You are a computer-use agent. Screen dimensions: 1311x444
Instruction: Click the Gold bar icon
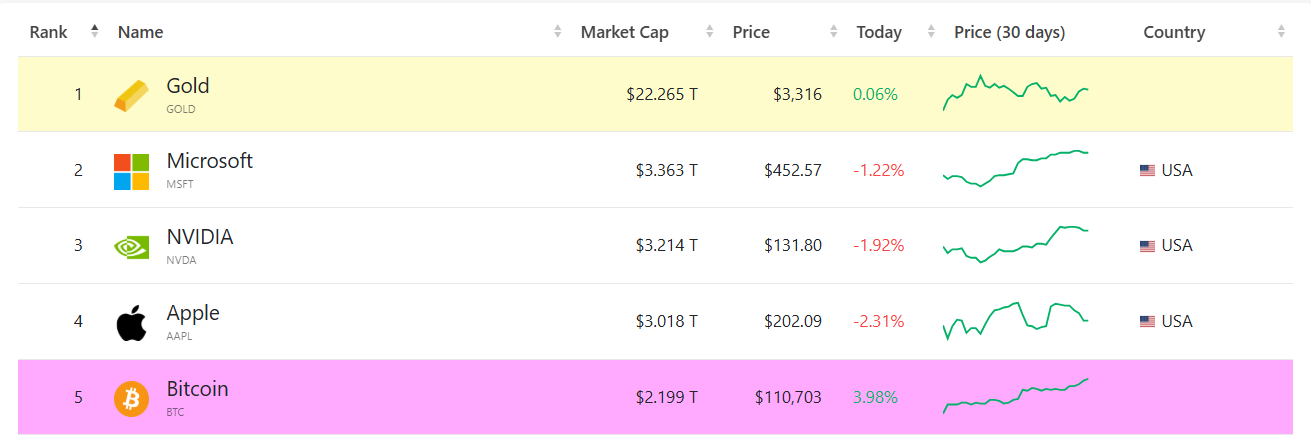coord(131,95)
